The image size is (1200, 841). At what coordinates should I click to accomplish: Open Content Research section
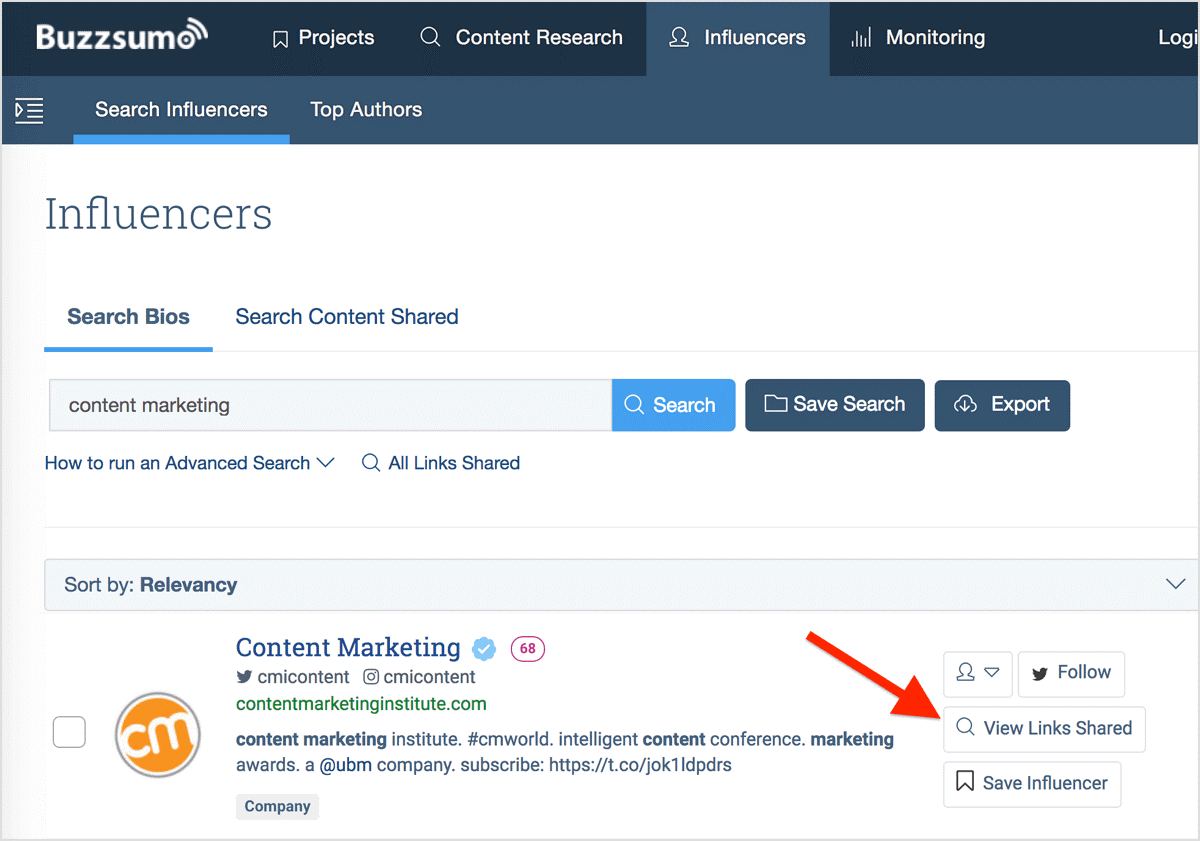click(521, 38)
